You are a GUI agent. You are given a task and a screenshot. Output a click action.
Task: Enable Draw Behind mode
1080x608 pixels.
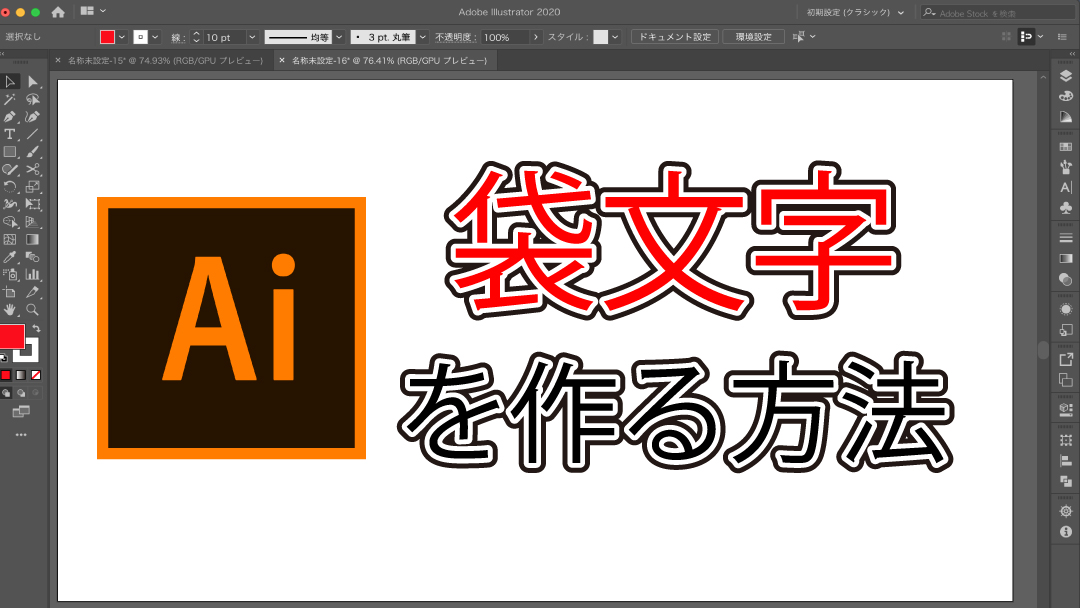coord(21,393)
